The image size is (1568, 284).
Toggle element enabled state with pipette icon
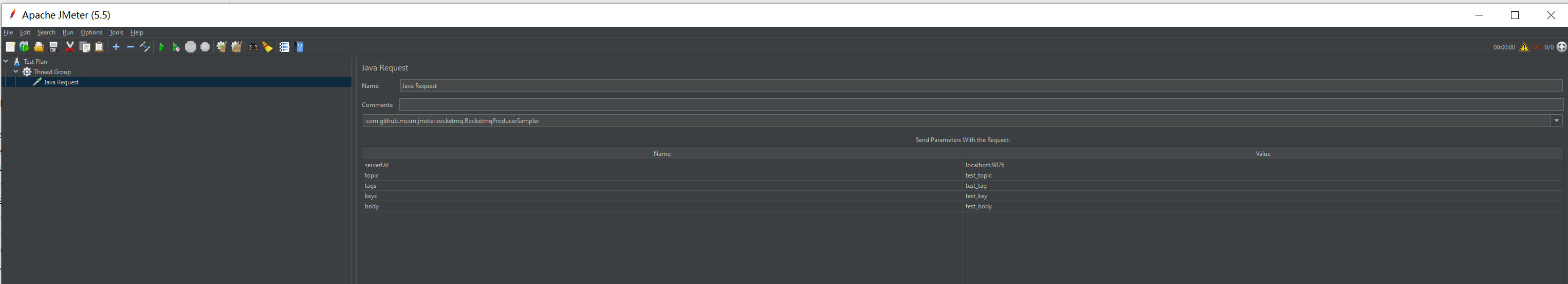coord(145,47)
